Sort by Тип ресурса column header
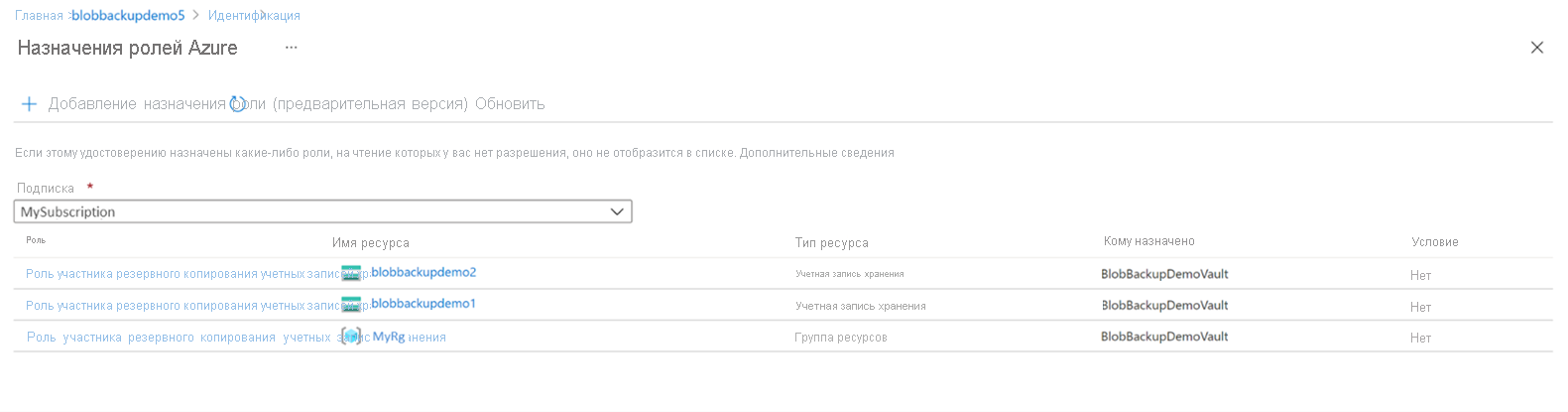The height and width of the screenshot is (412, 1568). [x=831, y=243]
